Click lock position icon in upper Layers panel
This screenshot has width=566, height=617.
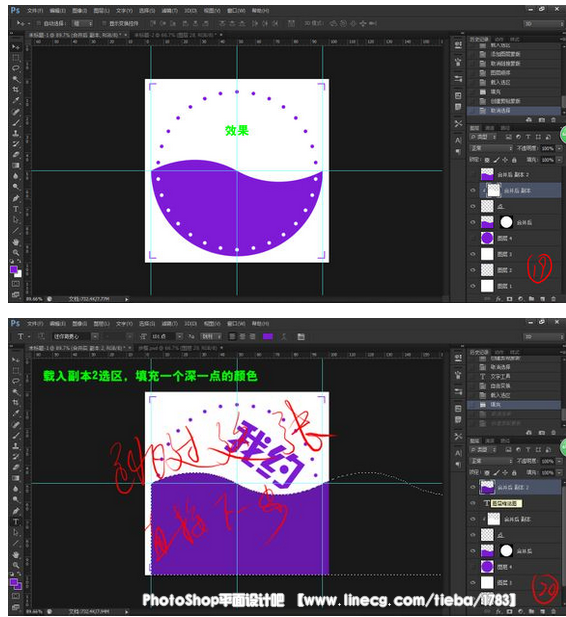[505, 160]
